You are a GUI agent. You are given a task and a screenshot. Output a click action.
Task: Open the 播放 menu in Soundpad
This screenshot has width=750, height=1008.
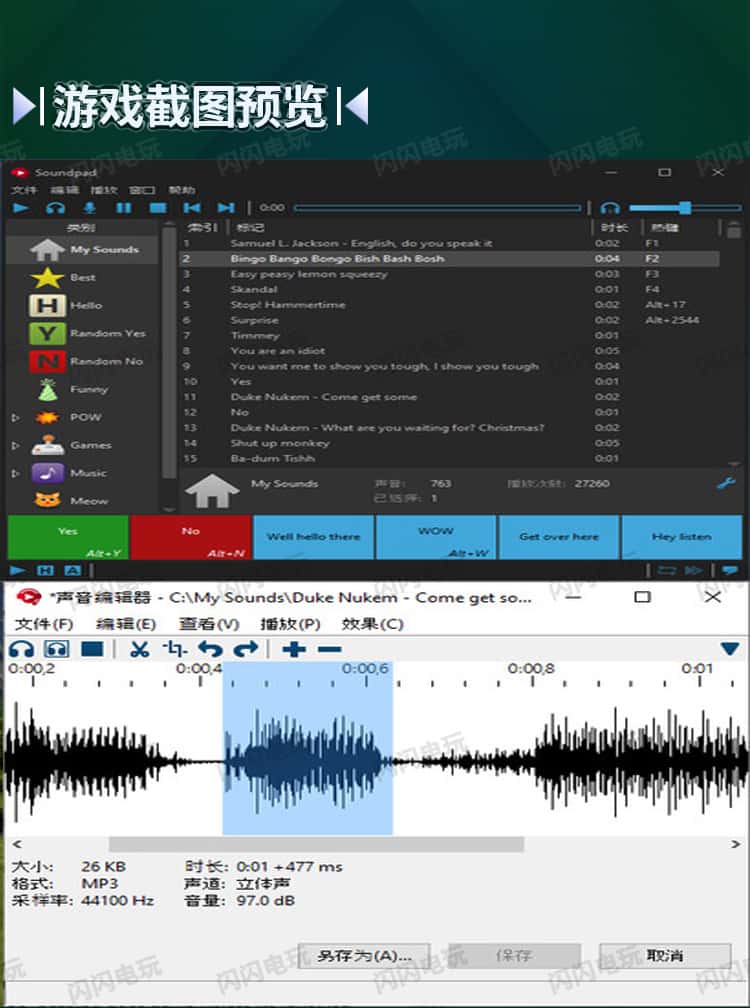103,190
